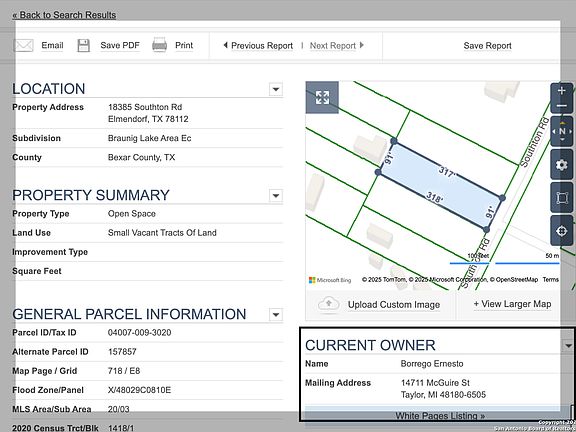Collapse the Property Summary section arrow

click(x=276, y=195)
